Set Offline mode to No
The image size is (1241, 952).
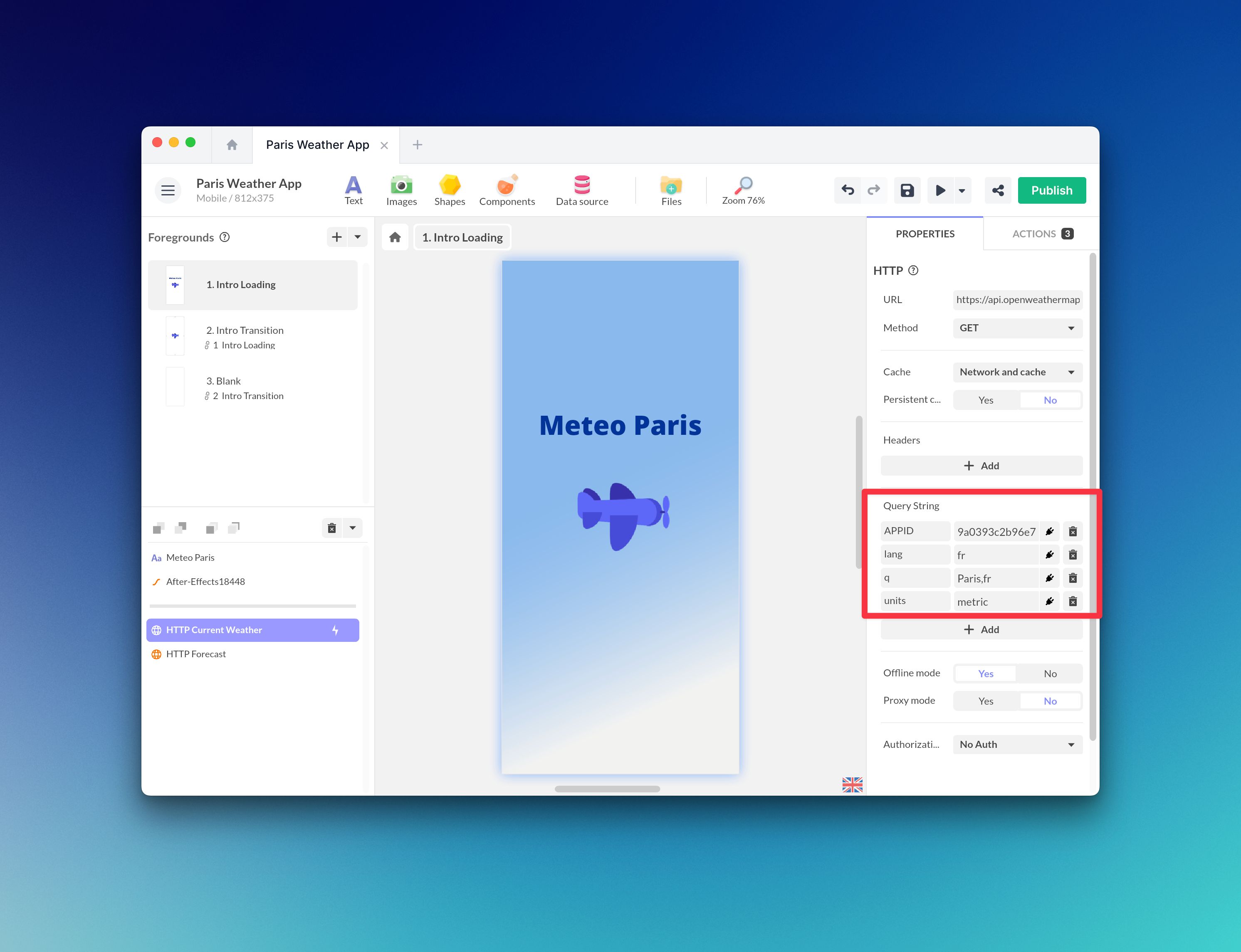click(1050, 674)
